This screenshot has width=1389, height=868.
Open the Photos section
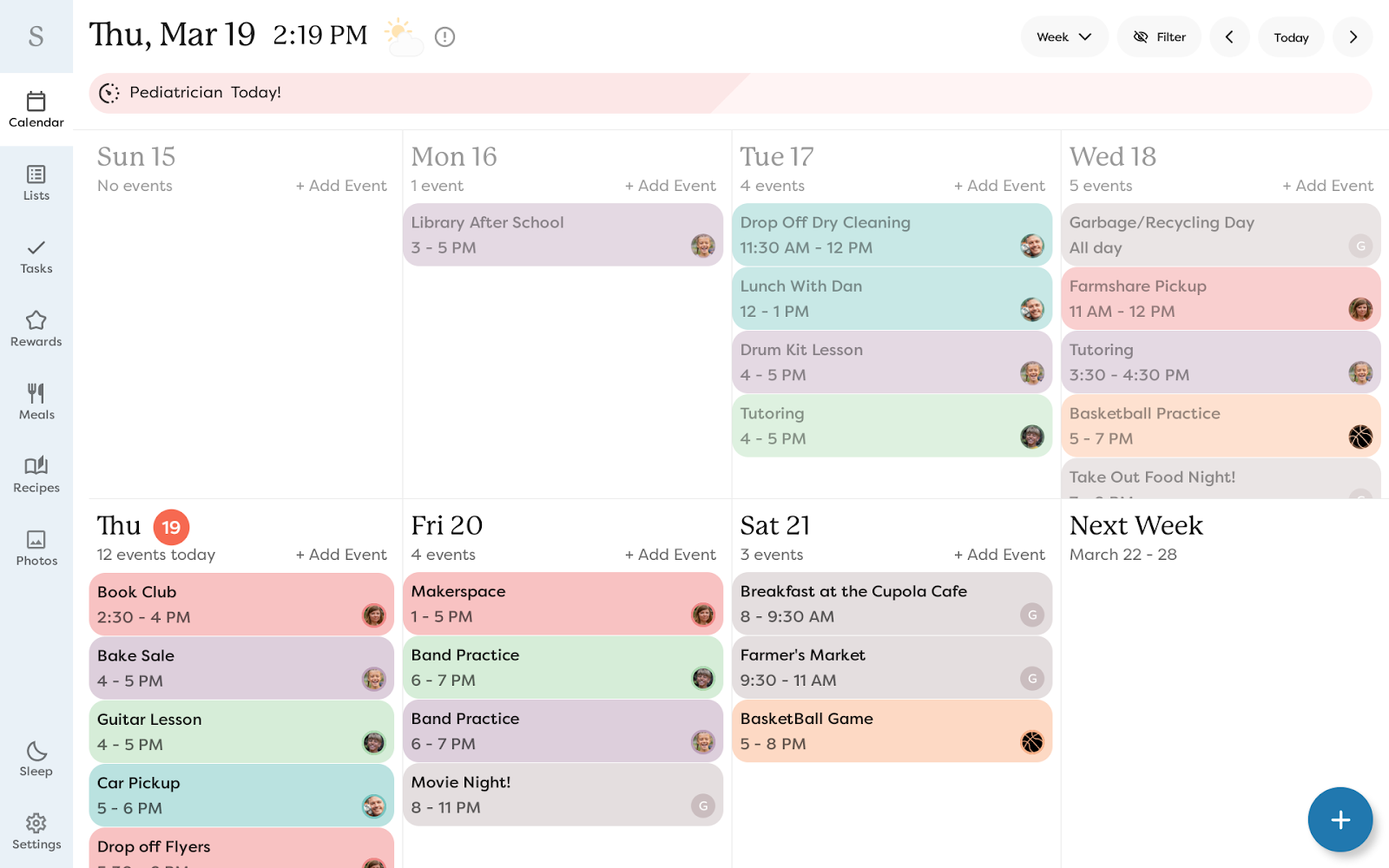click(x=36, y=548)
